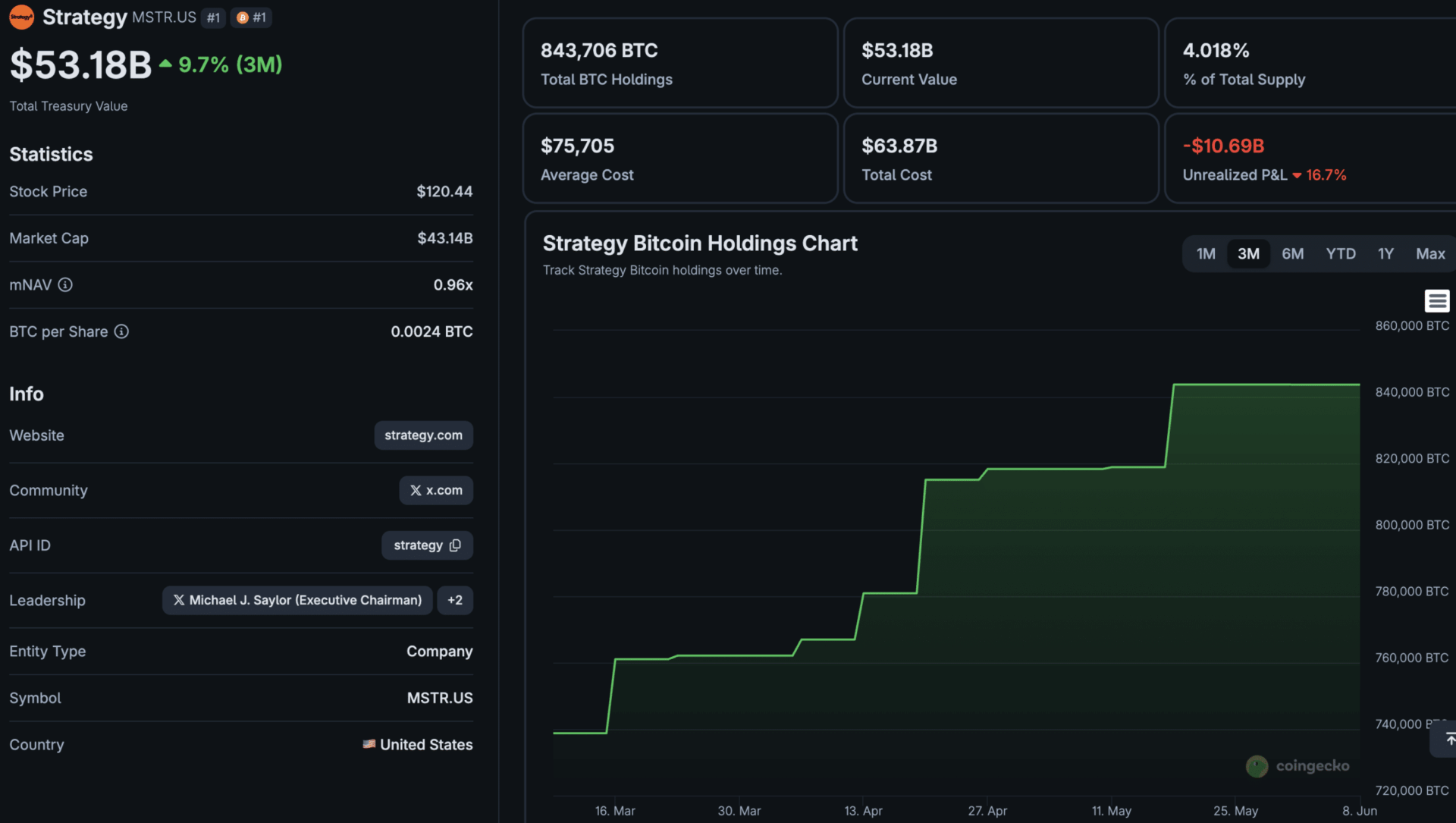Click the coingecko watermark logo
Screen dimensions: 1456x823
click(x=1298, y=766)
